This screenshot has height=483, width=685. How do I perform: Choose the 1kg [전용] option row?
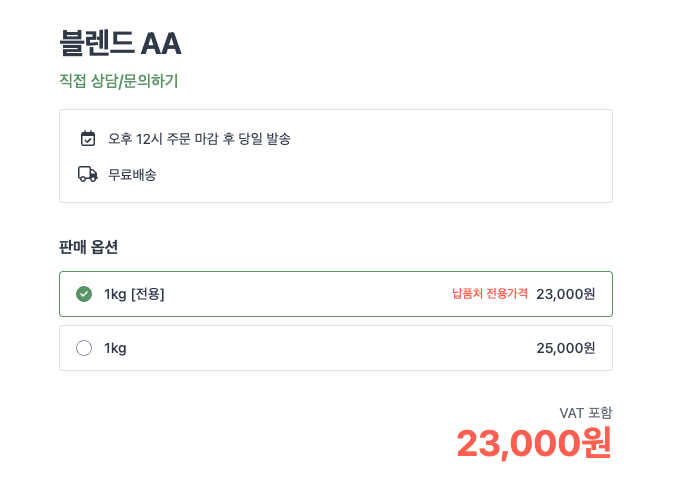(x=336, y=294)
